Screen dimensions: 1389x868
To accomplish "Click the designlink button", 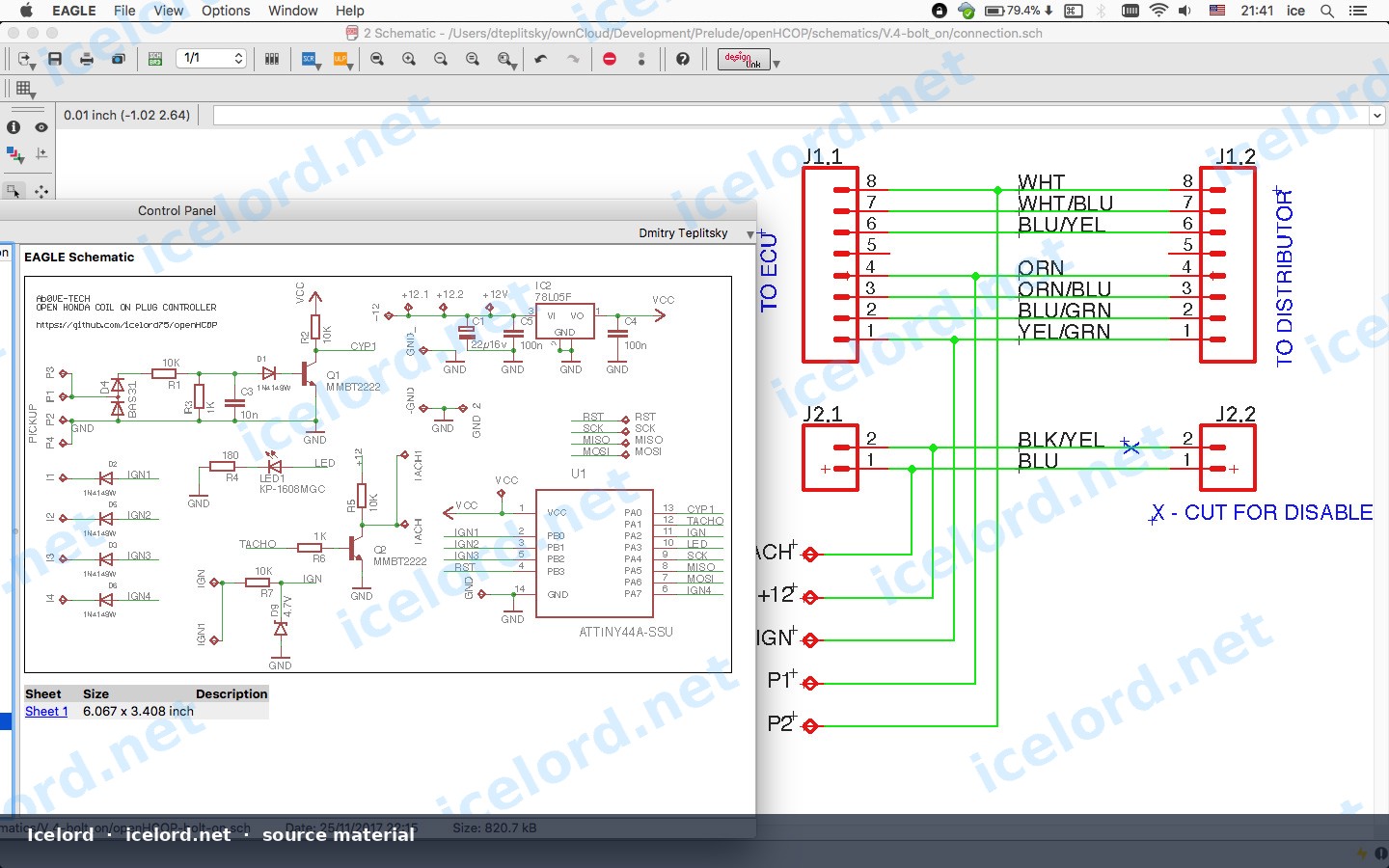I will pos(743,60).
